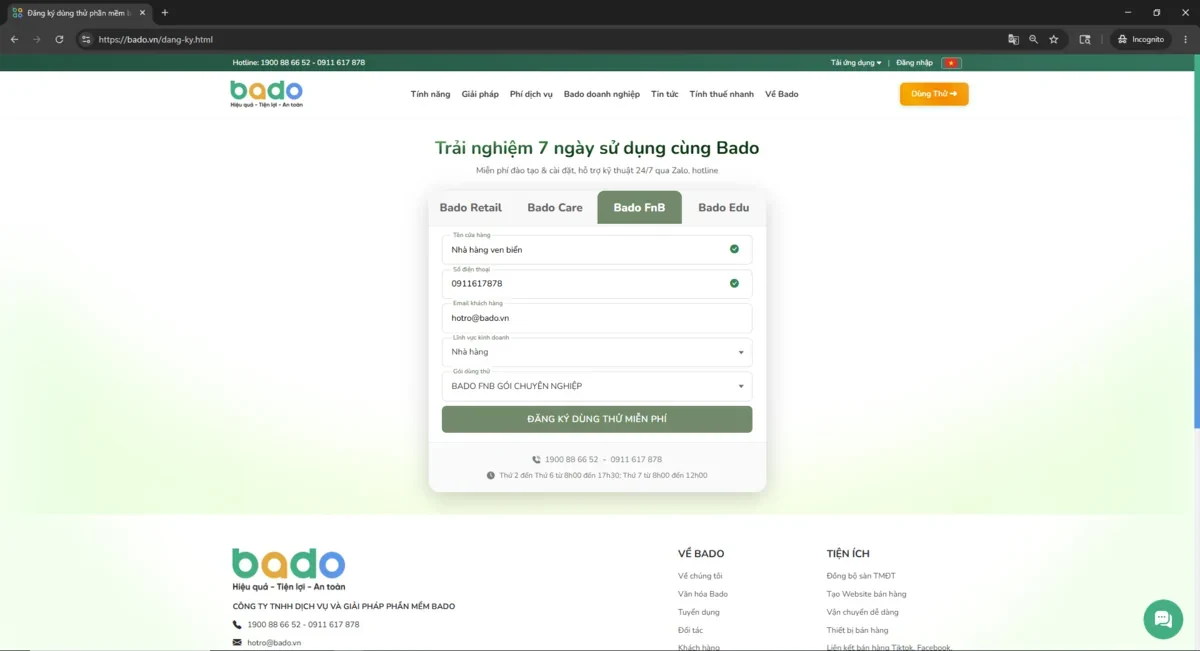This screenshot has width=1200, height=651.
Task: Click the email envelope icon in footer
Action: pyautogui.click(x=237, y=642)
